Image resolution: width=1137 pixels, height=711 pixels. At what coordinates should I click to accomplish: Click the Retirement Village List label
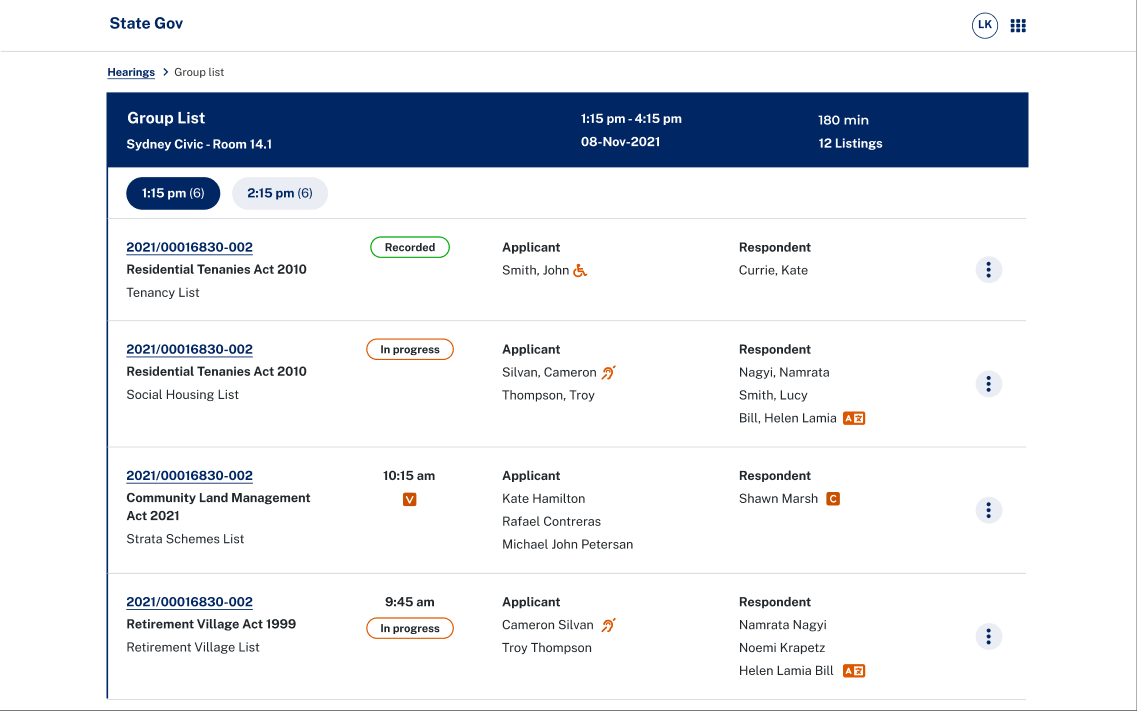click(193, 647)
